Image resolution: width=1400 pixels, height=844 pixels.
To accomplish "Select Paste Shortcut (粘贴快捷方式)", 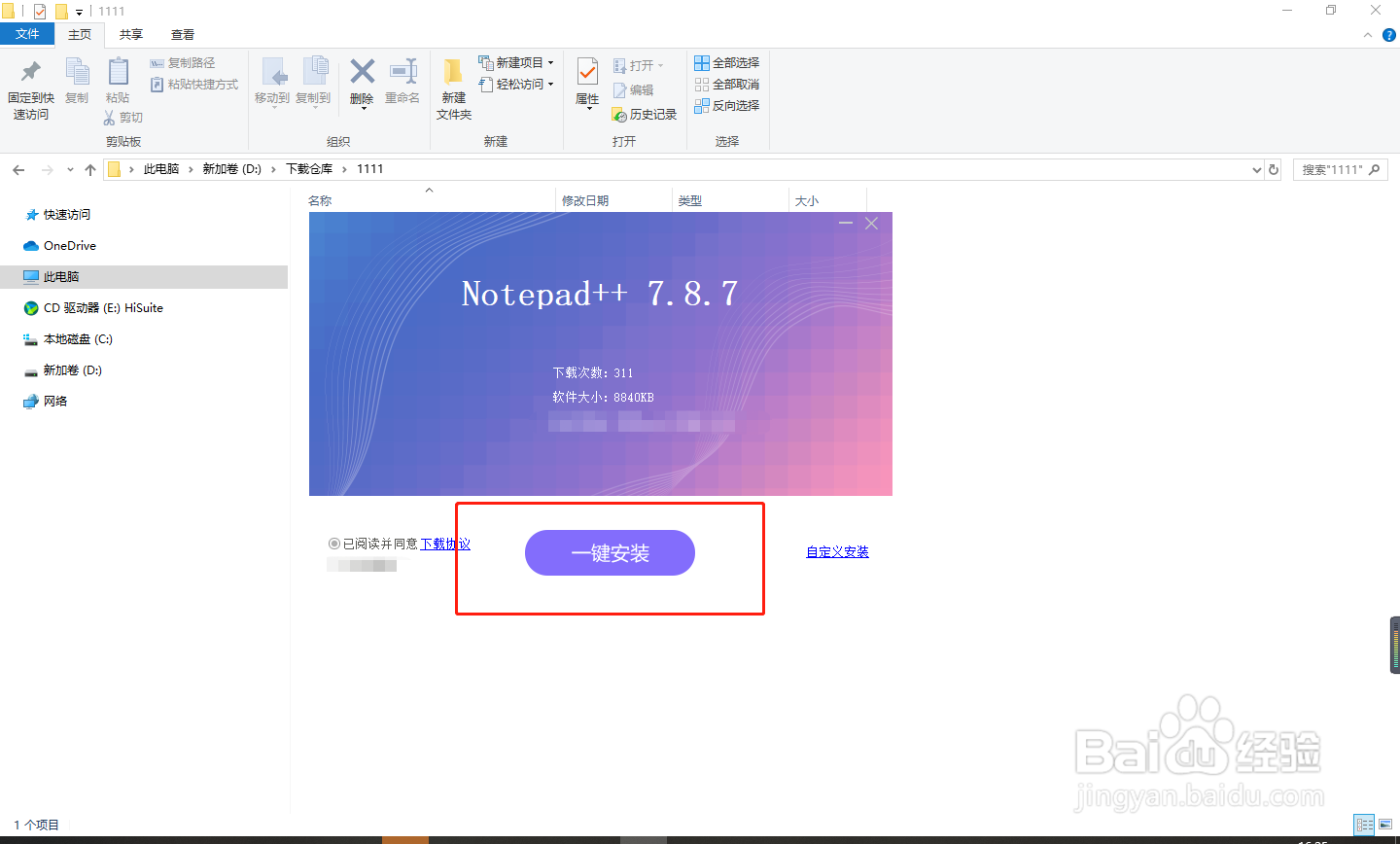I will [x=194, y=85].
